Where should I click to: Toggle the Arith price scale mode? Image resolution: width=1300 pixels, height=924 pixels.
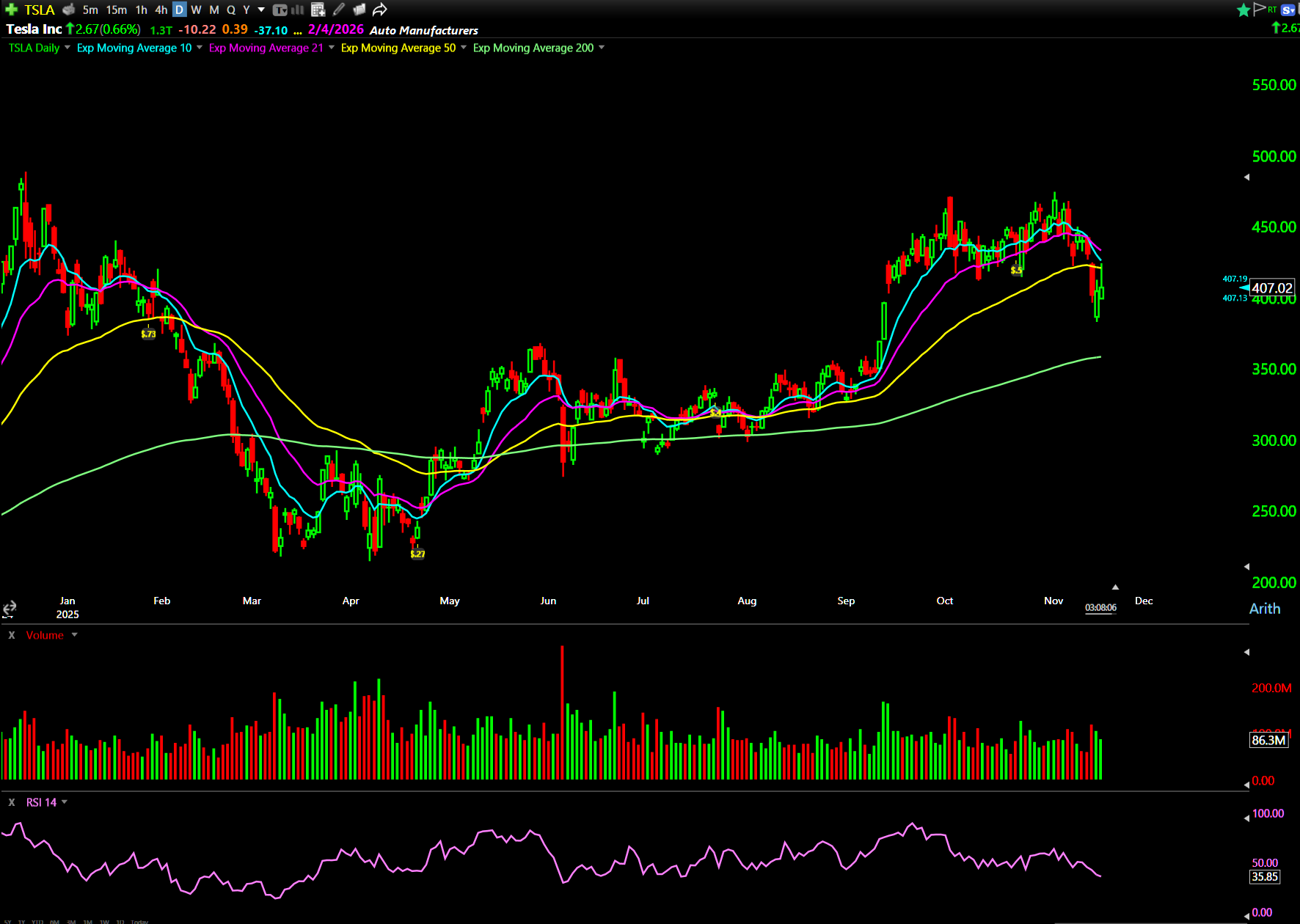[x=1264, y=609]
